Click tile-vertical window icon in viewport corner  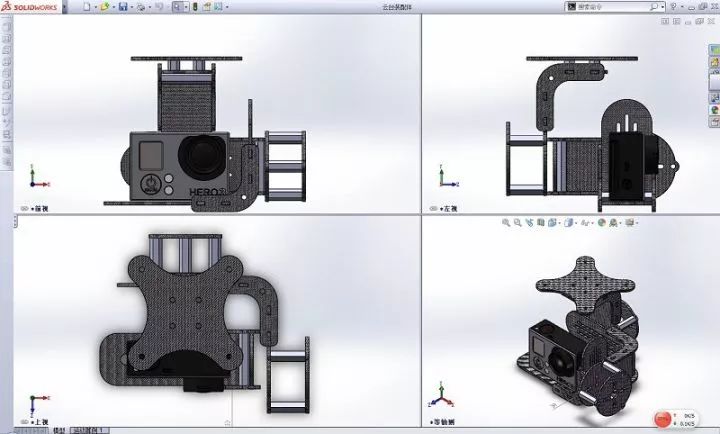point(676,21)
